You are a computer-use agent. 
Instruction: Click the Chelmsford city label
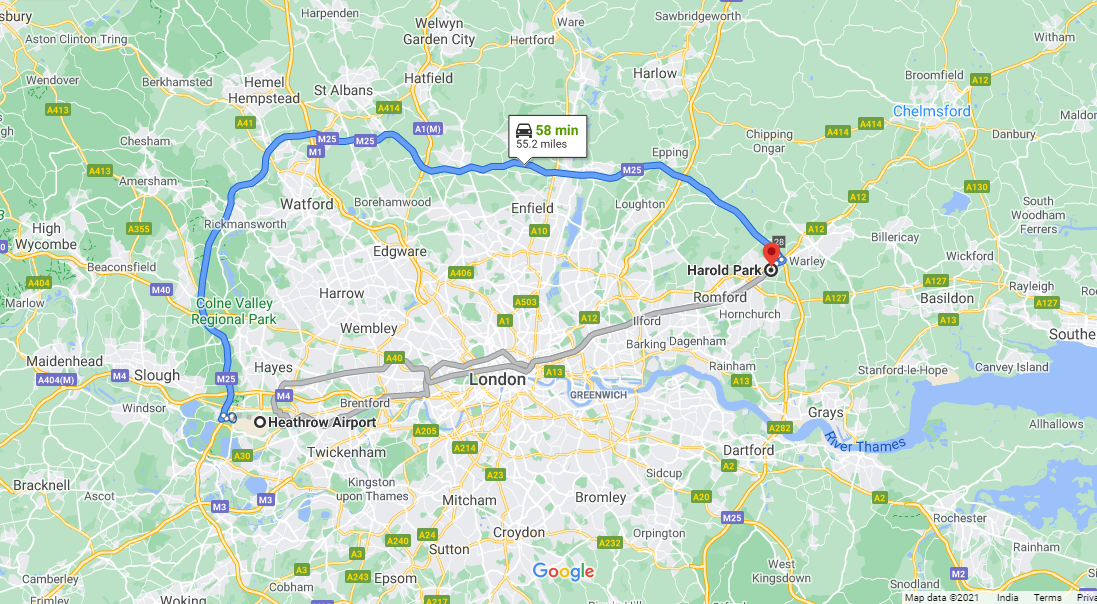click(x=932, y=111)
